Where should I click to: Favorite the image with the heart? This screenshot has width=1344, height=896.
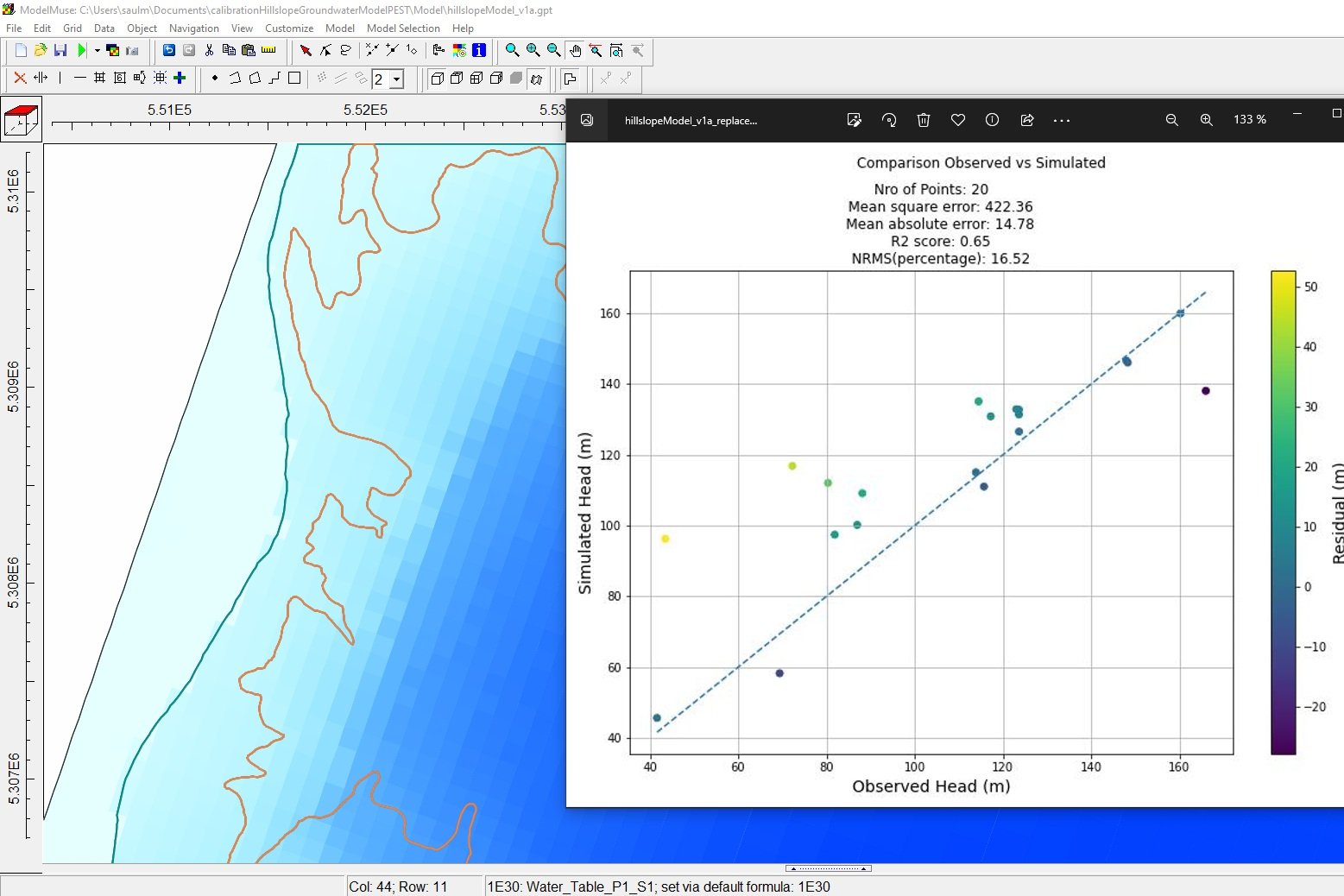tap(957, 120)
